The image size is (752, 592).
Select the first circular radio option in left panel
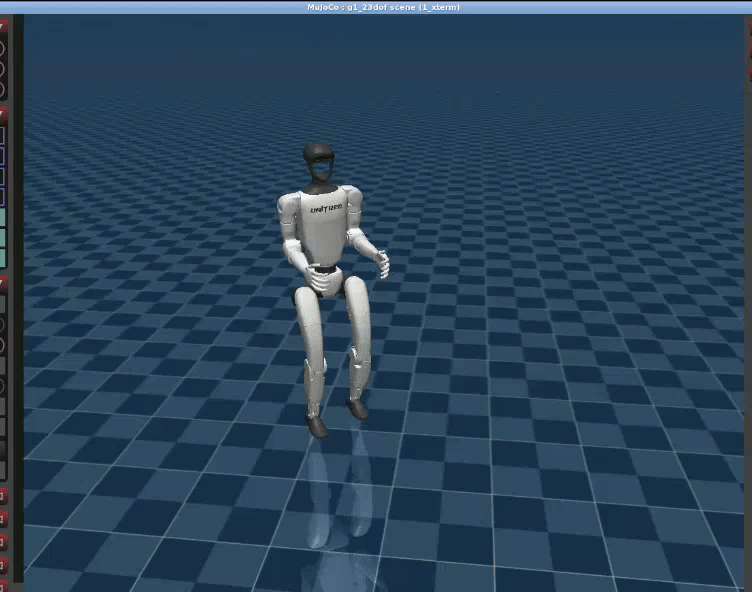click(x=3, y=47)
